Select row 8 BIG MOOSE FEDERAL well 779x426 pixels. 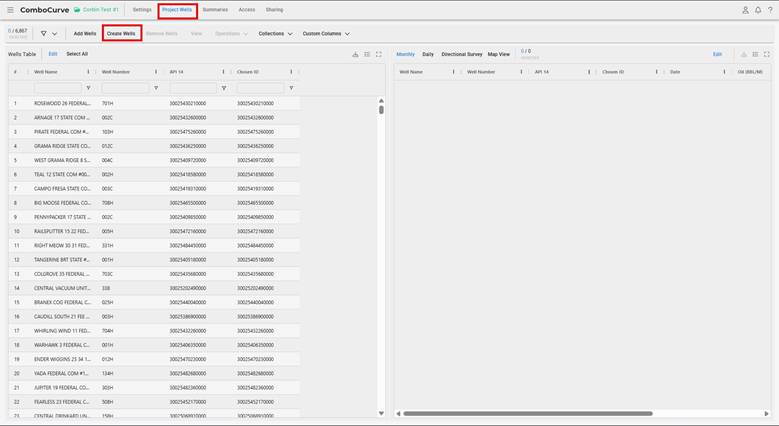[154, 203]
